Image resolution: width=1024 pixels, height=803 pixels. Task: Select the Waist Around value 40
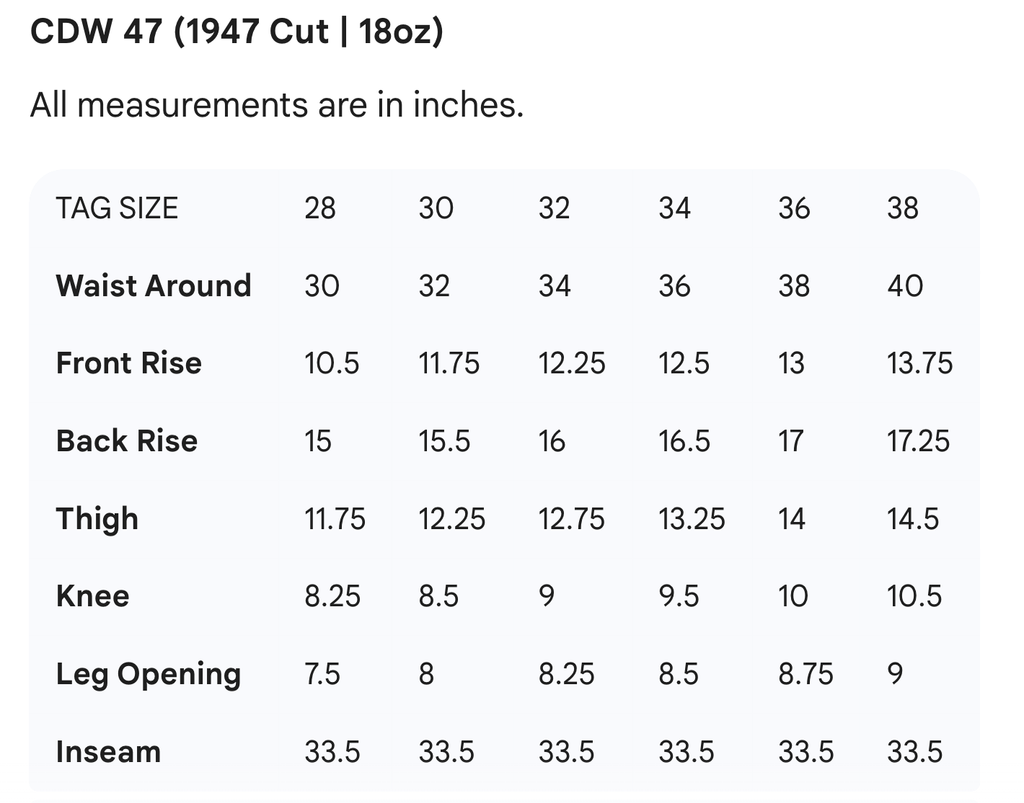[905, 286]
